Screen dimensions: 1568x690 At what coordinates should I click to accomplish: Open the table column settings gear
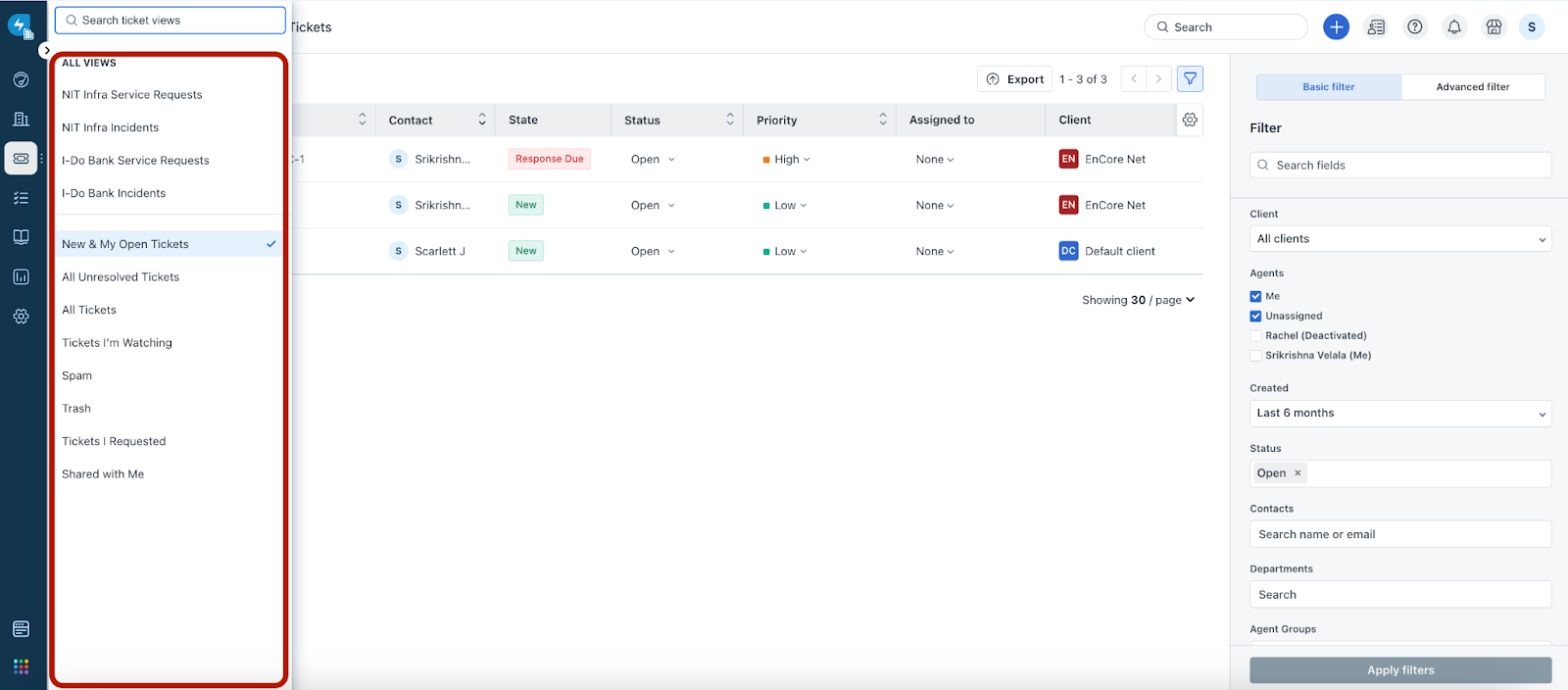[1190, 120]
